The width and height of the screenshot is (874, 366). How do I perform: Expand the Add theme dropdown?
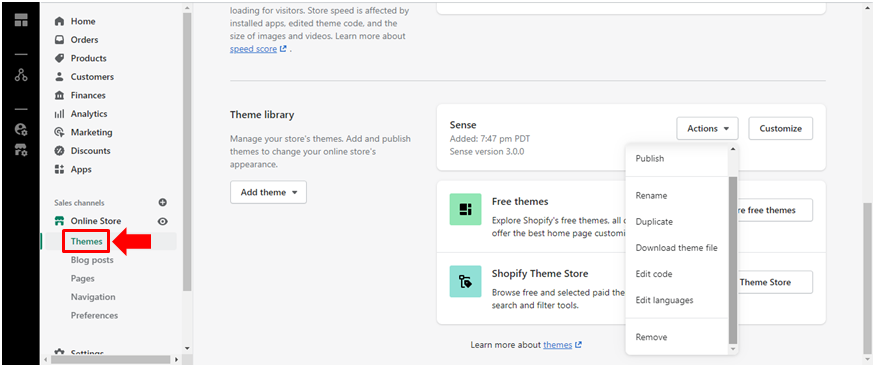click(268, 192)
